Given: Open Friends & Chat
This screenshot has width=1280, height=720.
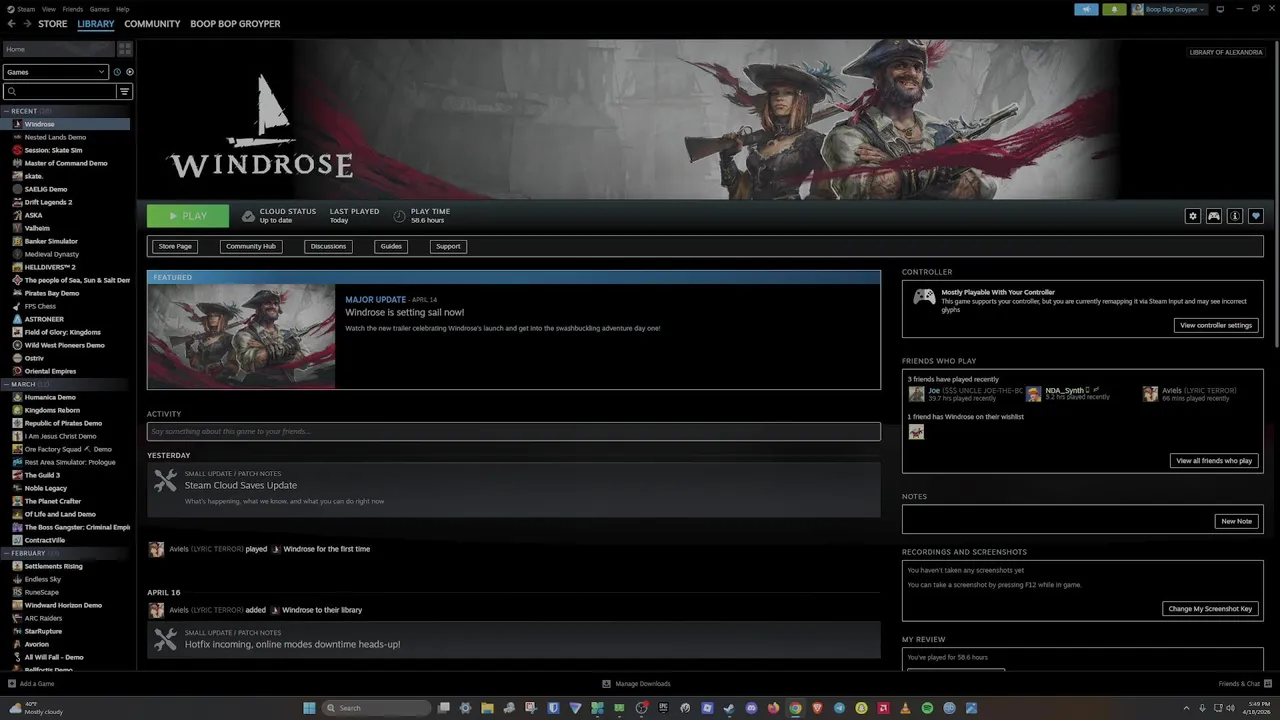Looking at the screenshot, I should (x=1244, y=684).
